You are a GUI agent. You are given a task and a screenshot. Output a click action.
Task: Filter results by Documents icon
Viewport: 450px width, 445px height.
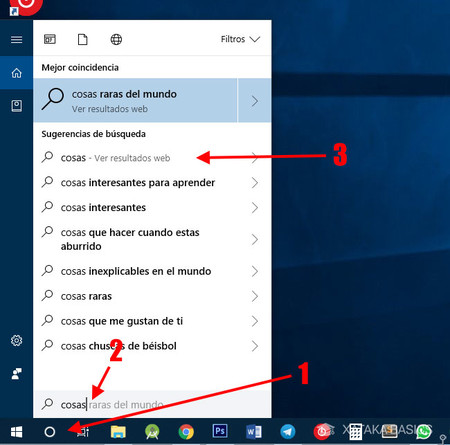pos(83,39)
